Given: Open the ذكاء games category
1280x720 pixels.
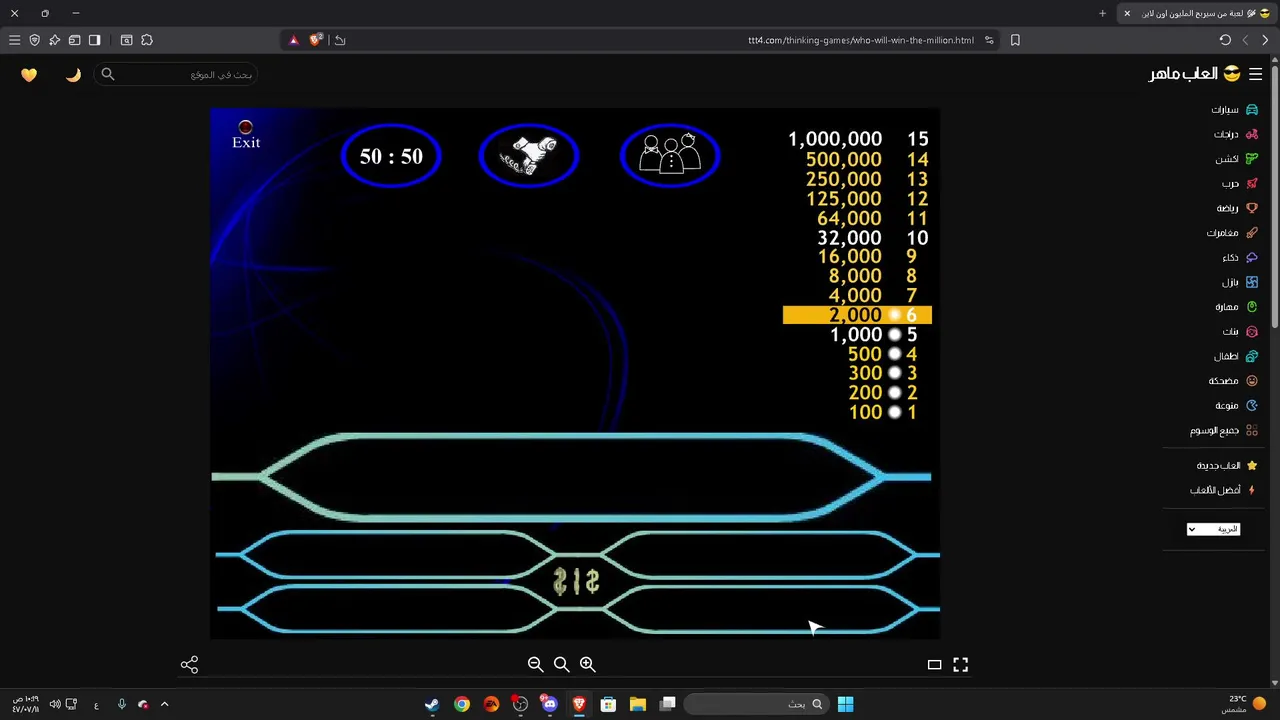Looking at the screenshot, I should click(x=1239, y=258).
